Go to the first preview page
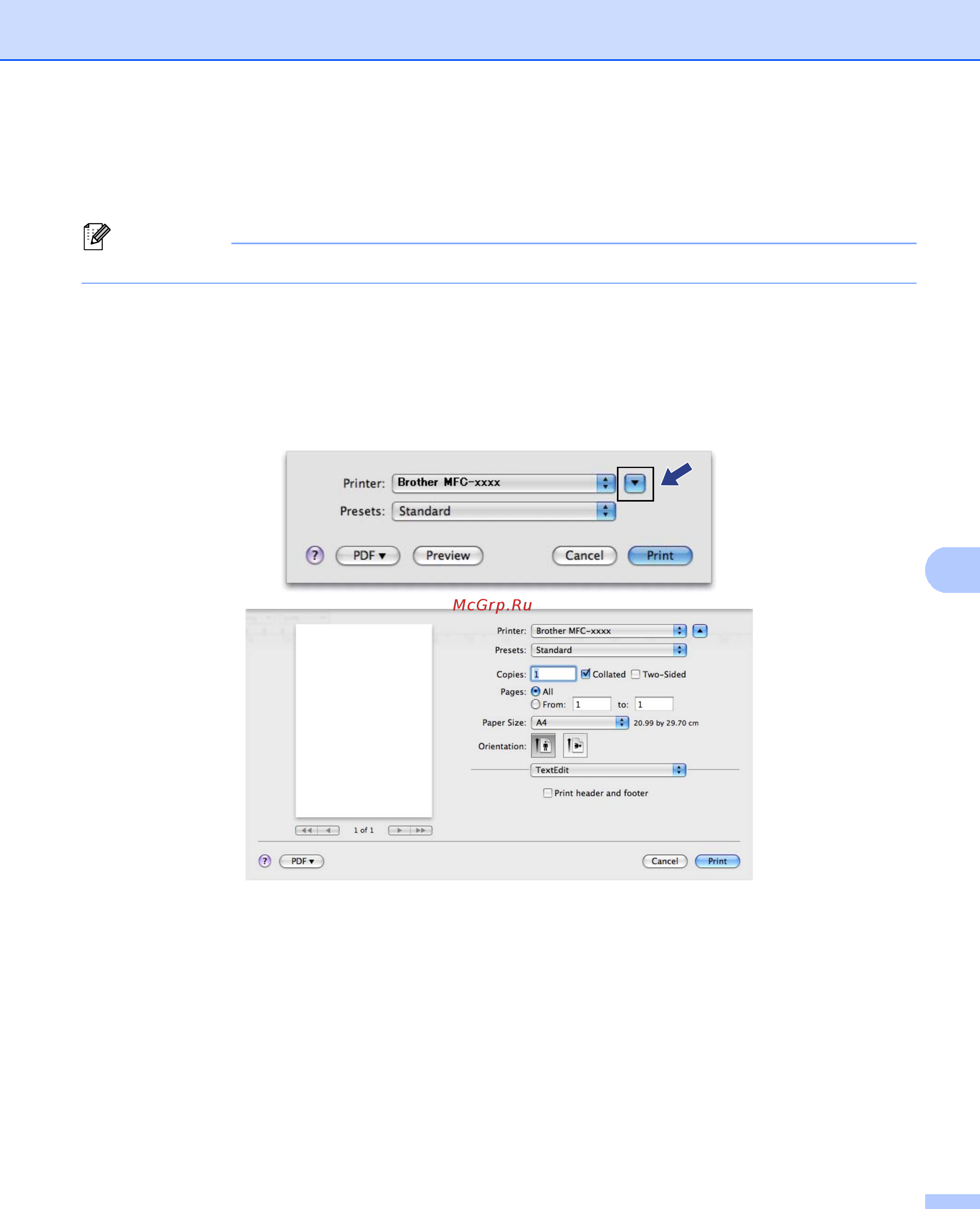The image size is (980, 1209). click(306, 830)
